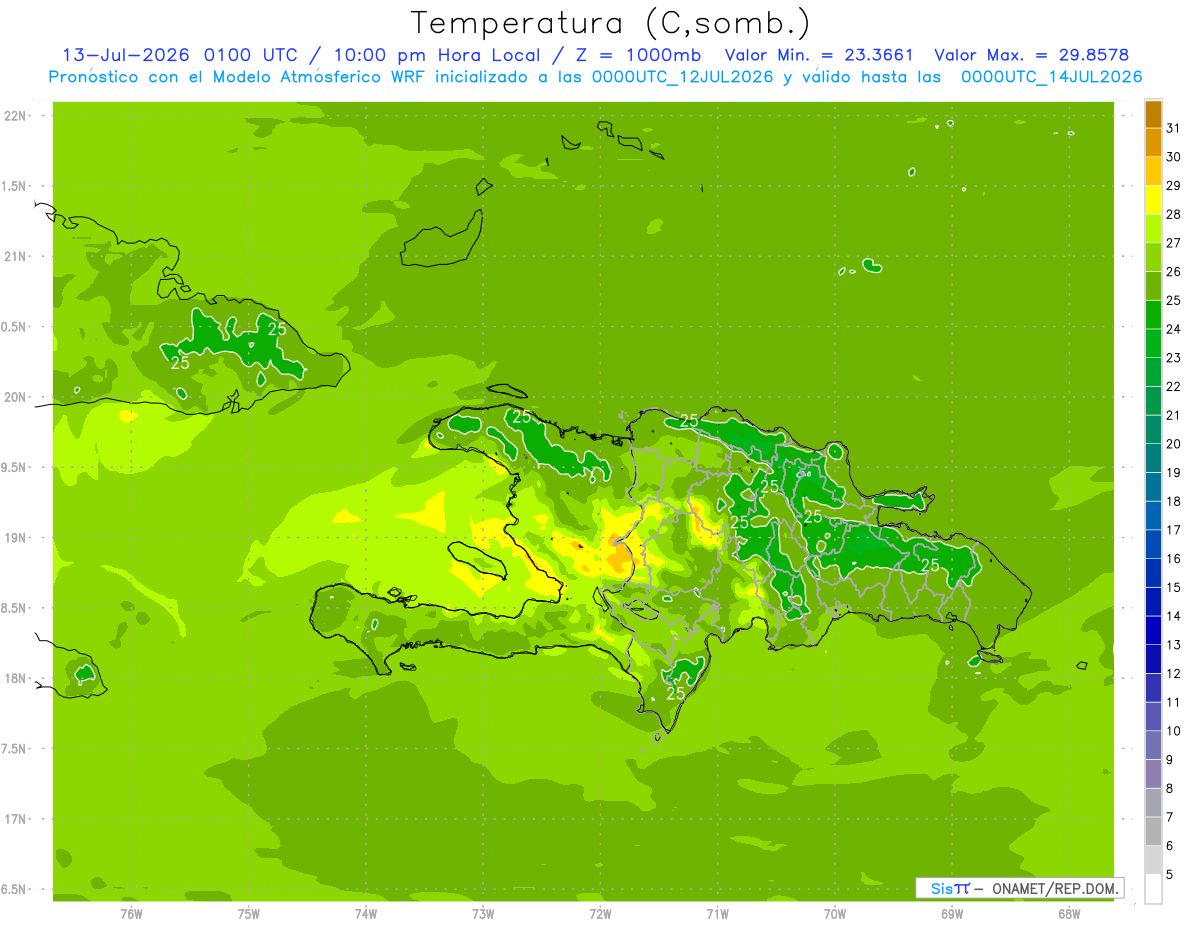
Task: Click the "73W" longitude label
Action: 483,913
